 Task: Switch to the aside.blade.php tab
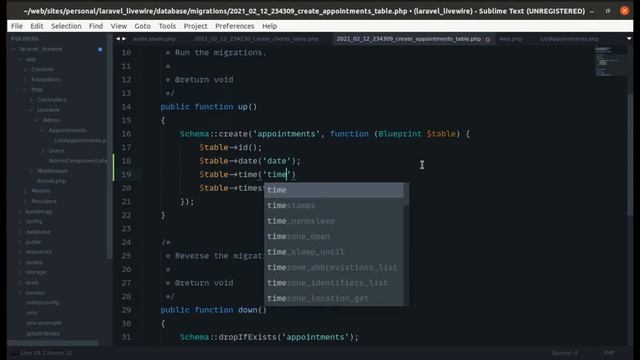point(154,39)
